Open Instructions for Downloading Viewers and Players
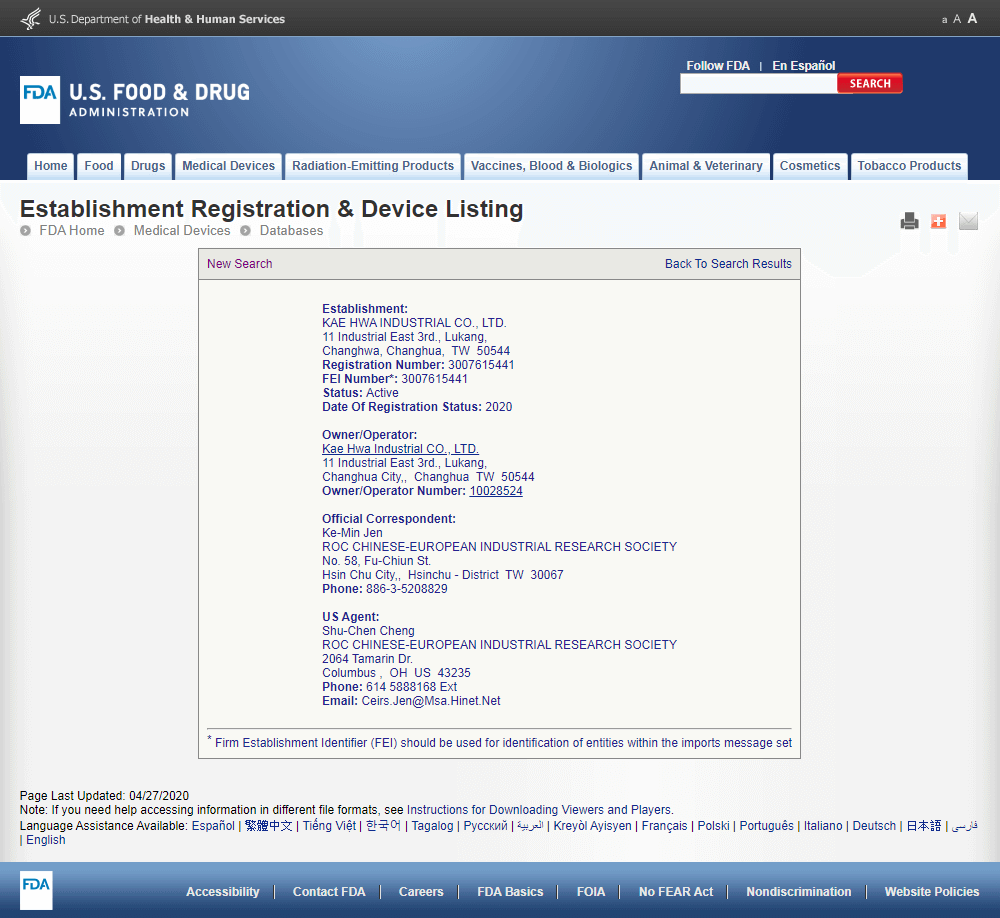The width and height of the screenshot is (1000, 918). coord(539,810)
